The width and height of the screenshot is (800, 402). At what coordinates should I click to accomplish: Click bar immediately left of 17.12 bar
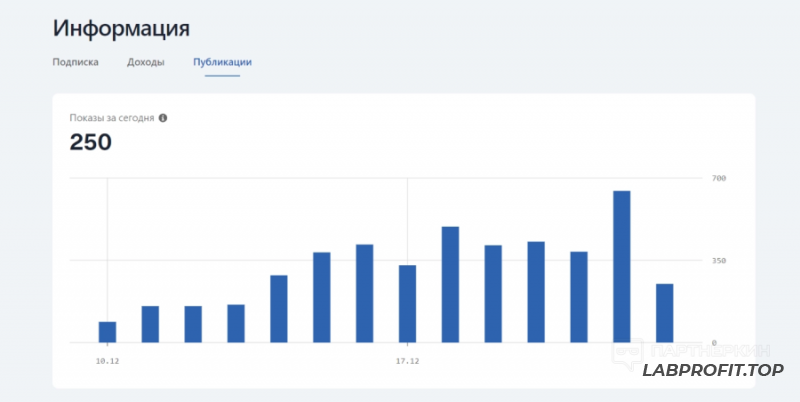[364, 293]
